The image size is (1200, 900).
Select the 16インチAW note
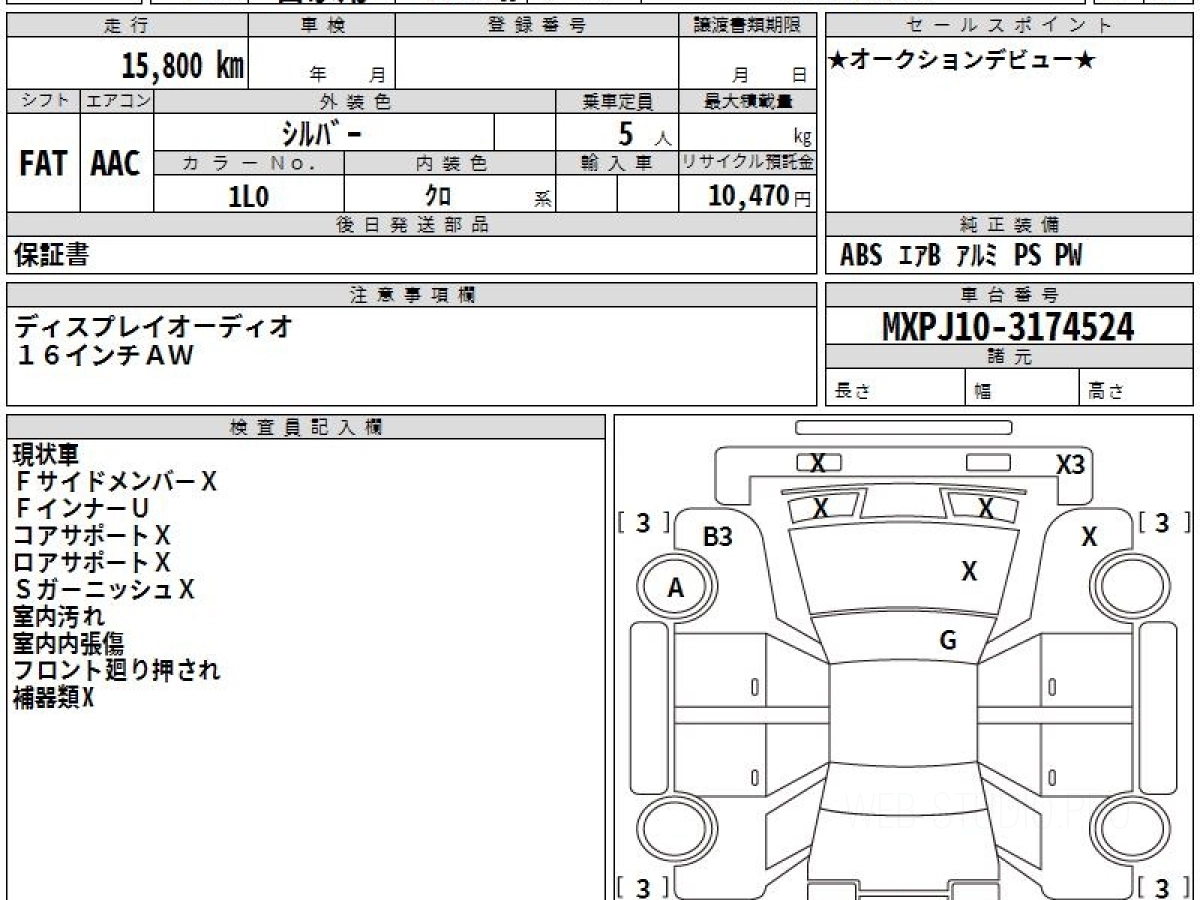[104, 354]
